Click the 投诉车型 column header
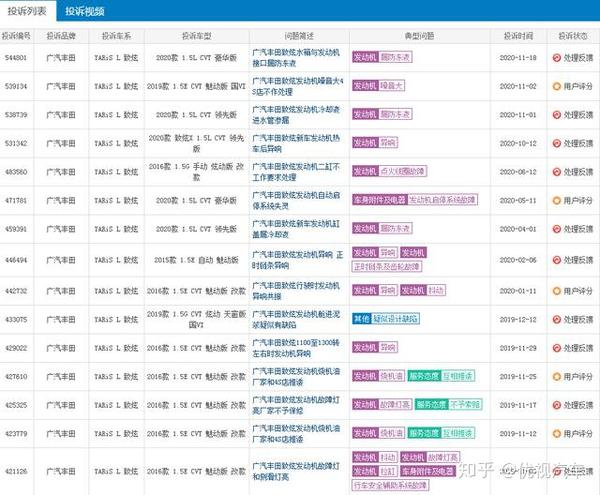Viewport: 600px width, 495px height. tap(196, 36)
